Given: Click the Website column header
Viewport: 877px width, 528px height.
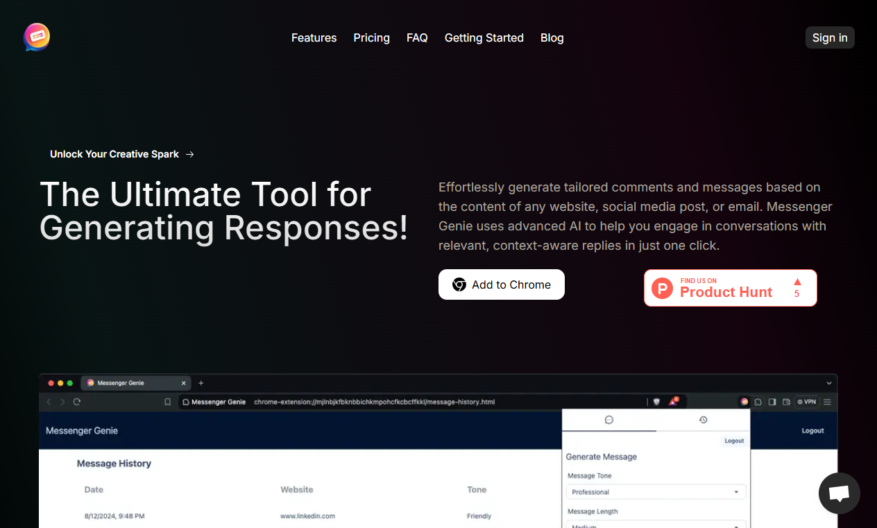Looking at the screenshot, I should tap(296, 489).
